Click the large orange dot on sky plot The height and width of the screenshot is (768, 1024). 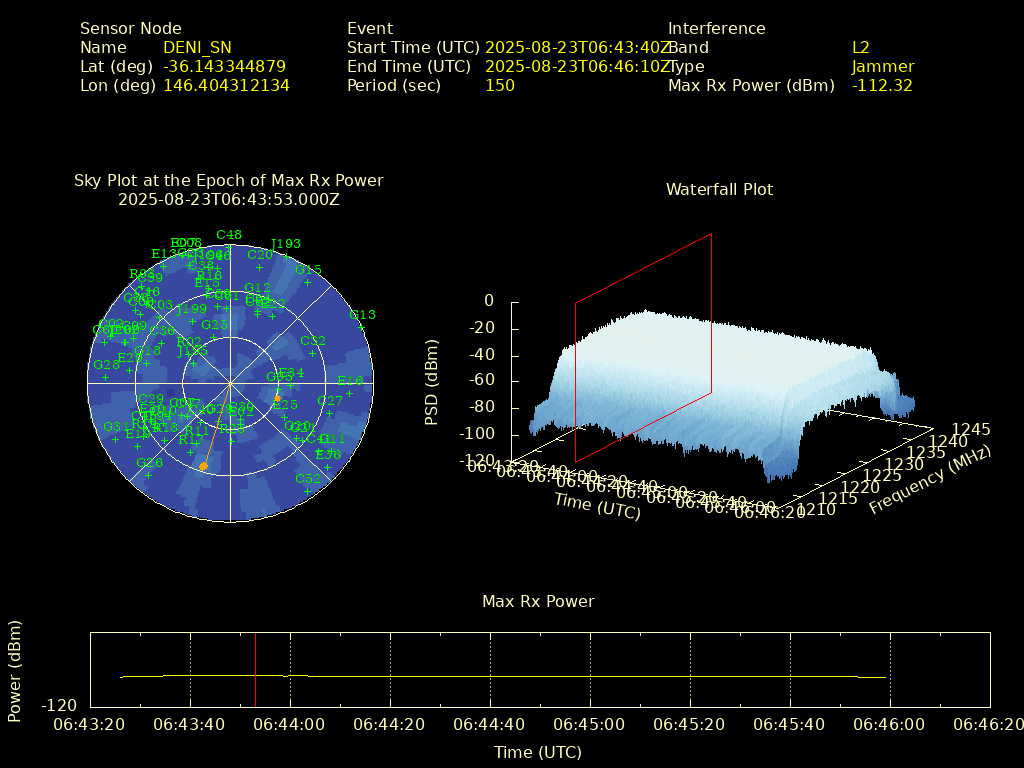203,466
